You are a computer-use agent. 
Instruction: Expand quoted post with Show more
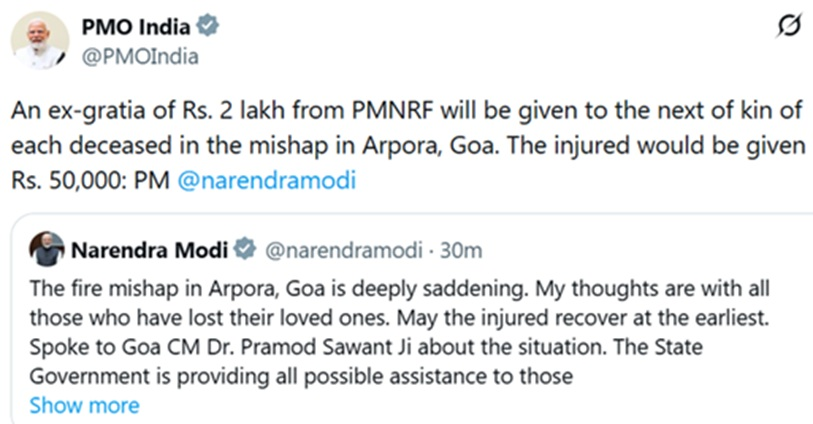pos(84,405)
